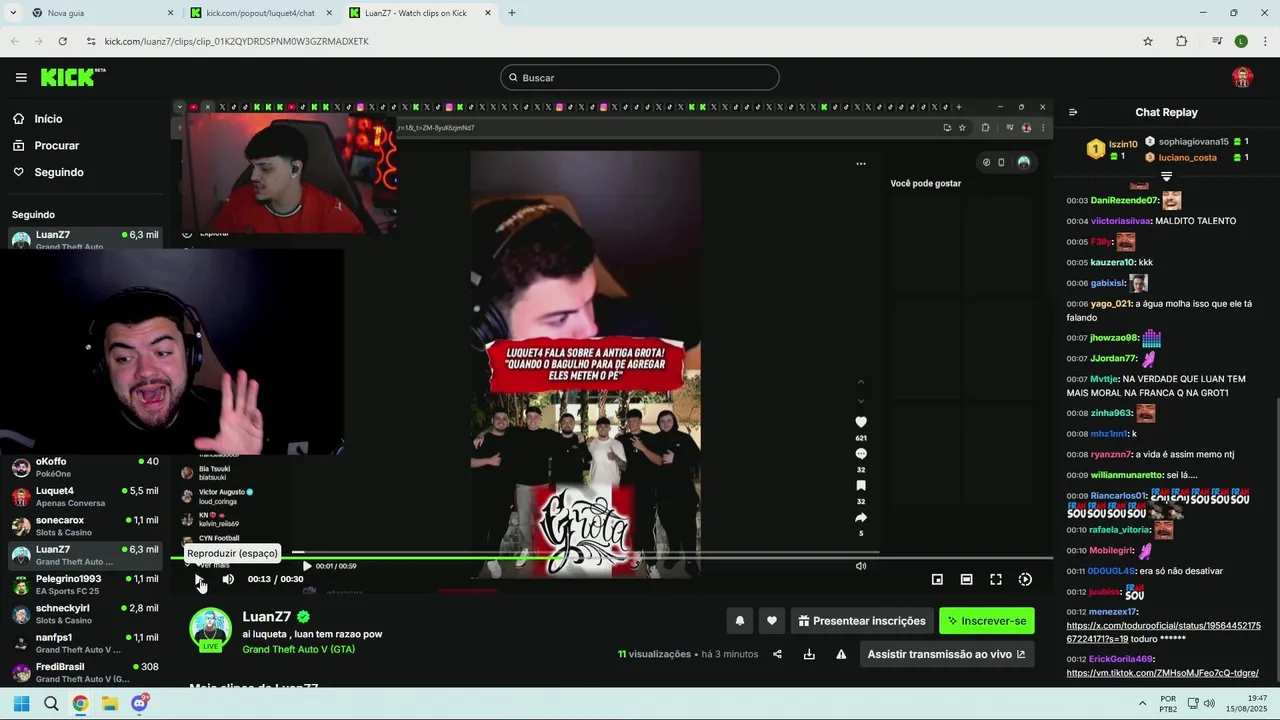Screen dimensions: 1280x720
Task: Click the Buscar search field
Action: [640, 77]
